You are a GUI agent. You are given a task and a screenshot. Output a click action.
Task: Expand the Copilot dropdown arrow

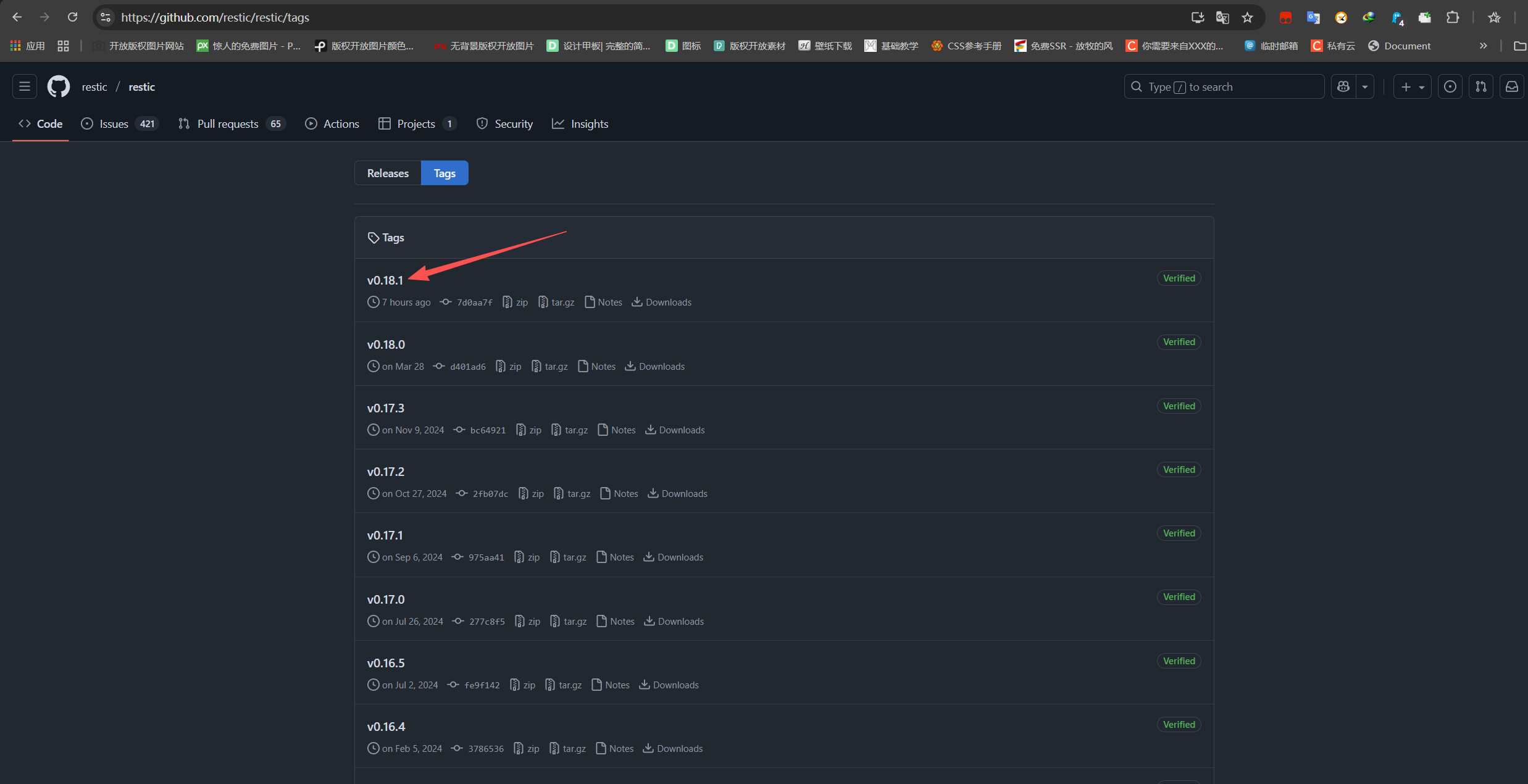[1365, 86]
